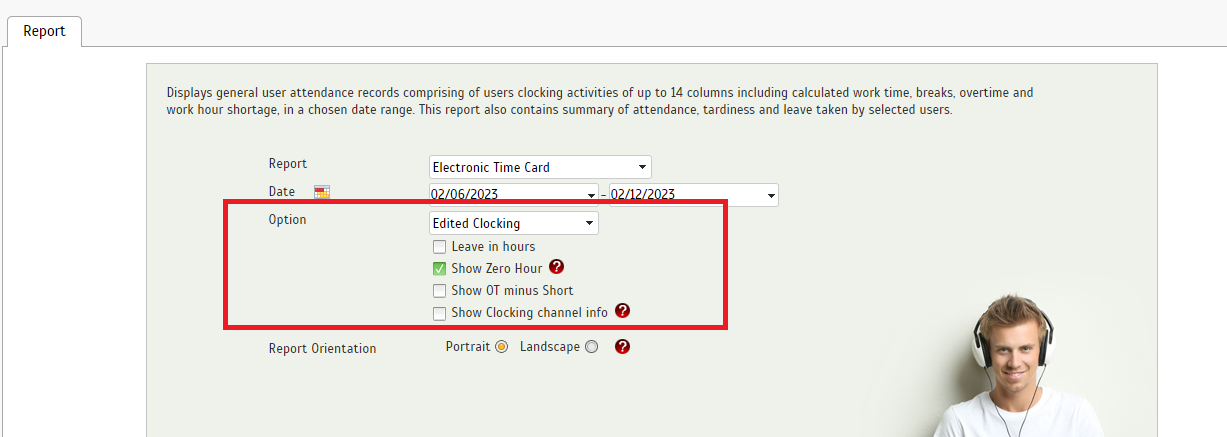Click into the 02/12/2023 end date field
The height and width of the screenshot is (437, 1227).
tap(686, 195)
